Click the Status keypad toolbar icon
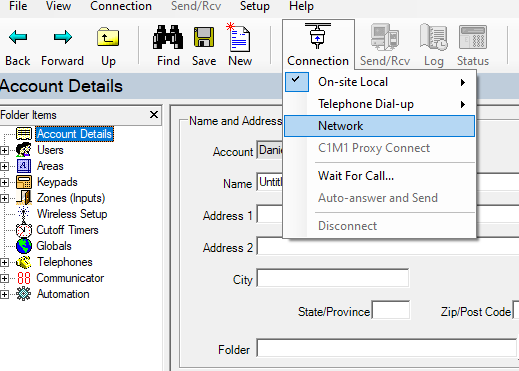 pyautogui.click(x=473, y=37)
